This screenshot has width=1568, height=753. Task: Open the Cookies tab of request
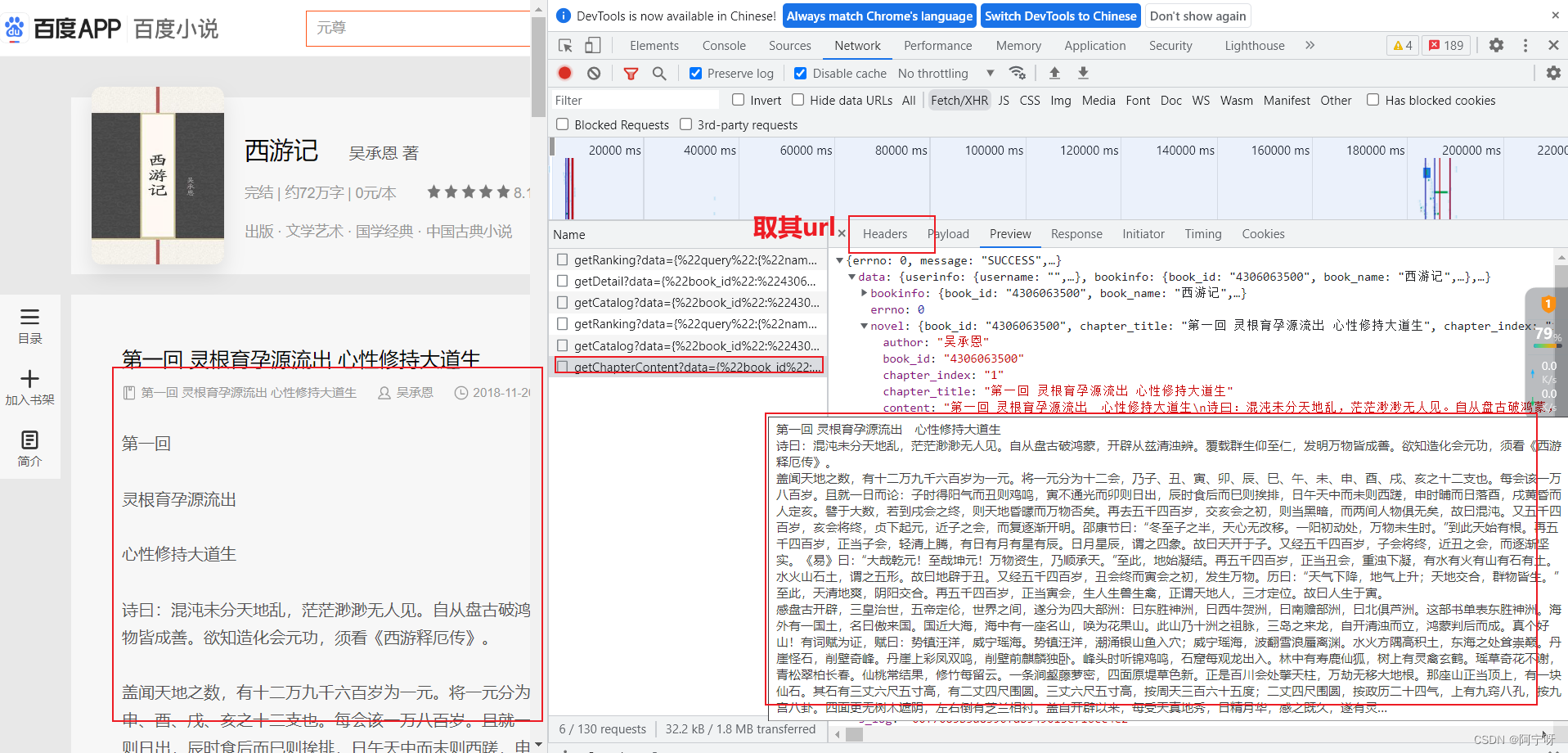[1263, 234]
